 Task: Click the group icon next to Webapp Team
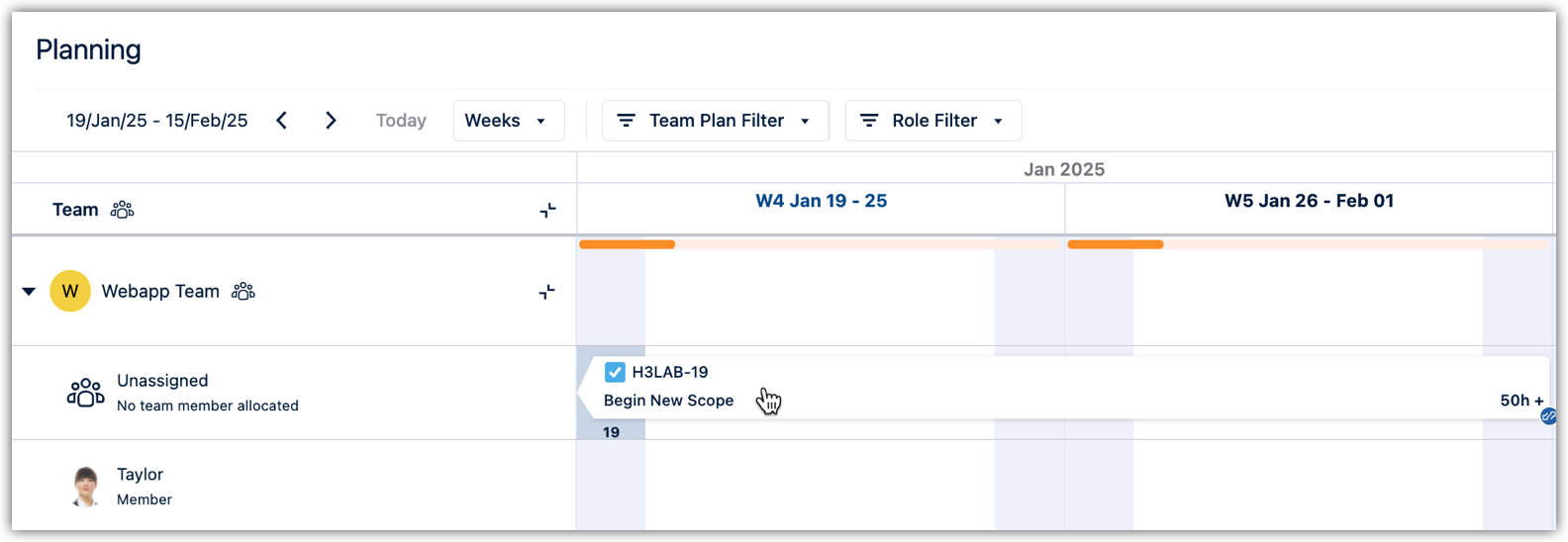click(x=244, y=291)
